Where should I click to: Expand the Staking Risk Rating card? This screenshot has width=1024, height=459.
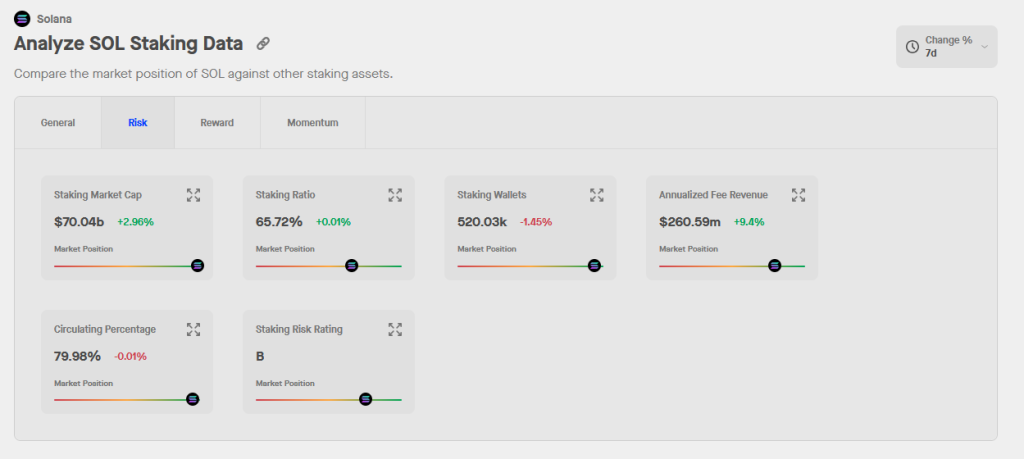click(395, 329)
